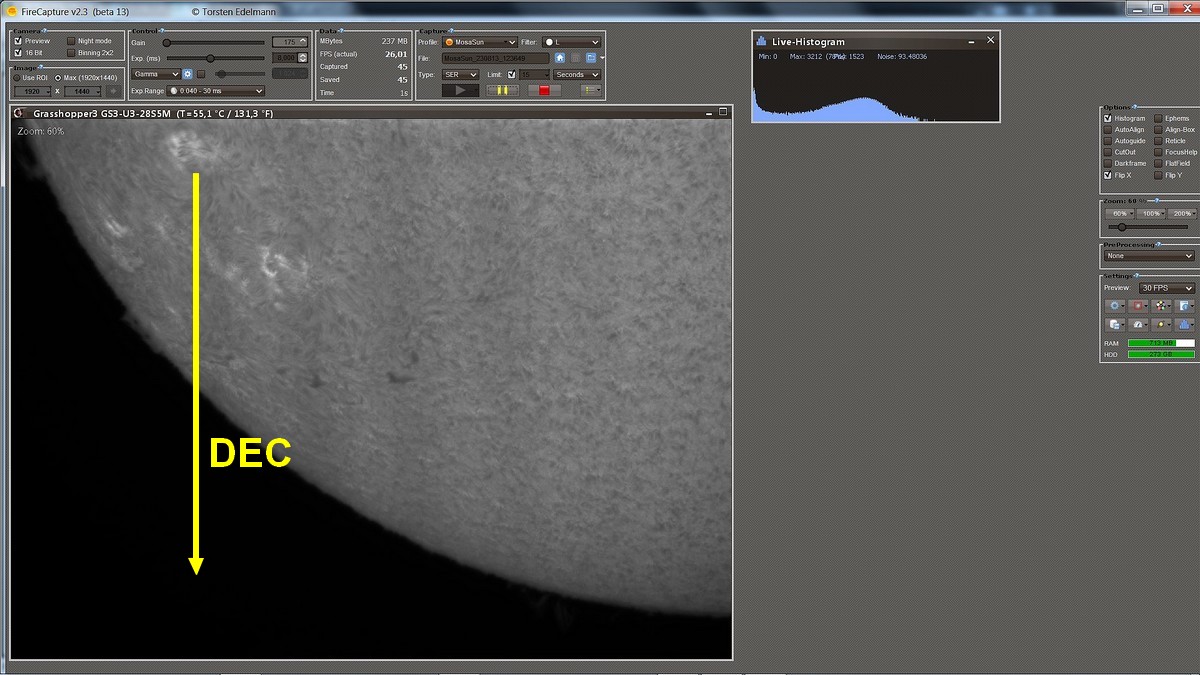Toggle the Histogram option checkbox
This screenshot has height=675, width=1200.
tap(1108, 118)
